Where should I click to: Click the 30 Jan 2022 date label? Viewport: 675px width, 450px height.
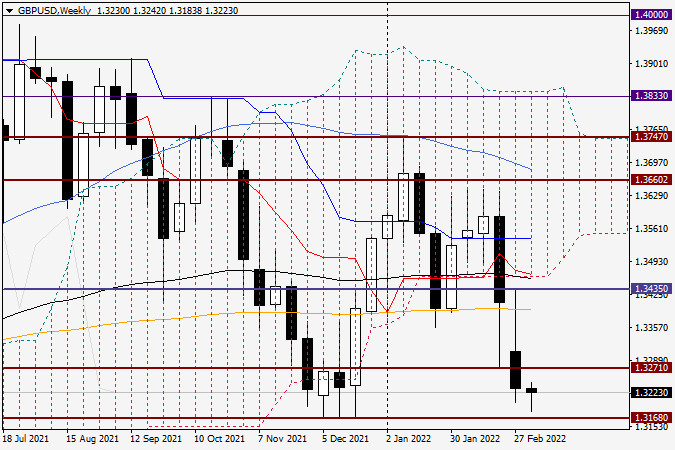475,439
